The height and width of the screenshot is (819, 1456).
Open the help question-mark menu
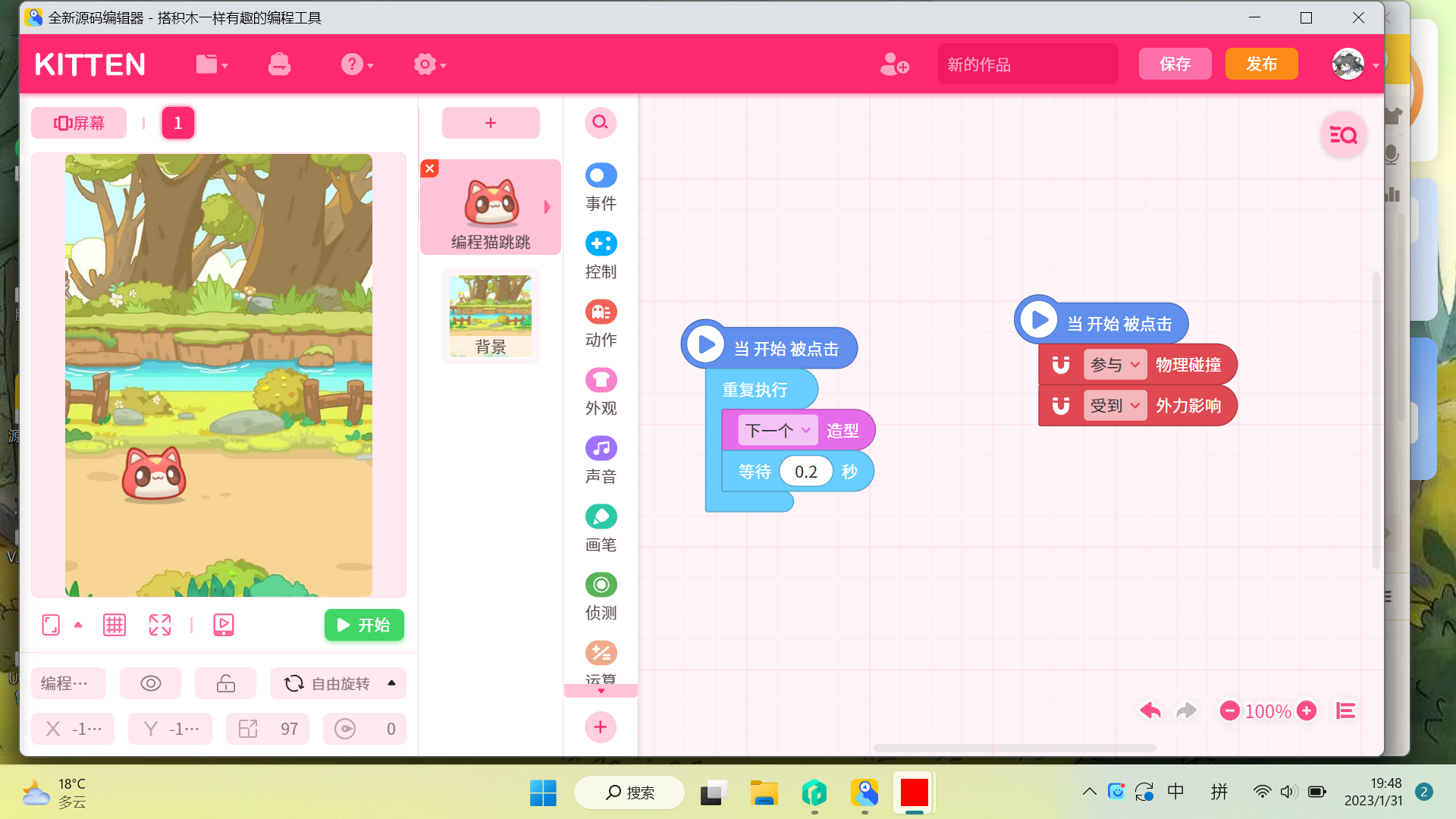356,64
